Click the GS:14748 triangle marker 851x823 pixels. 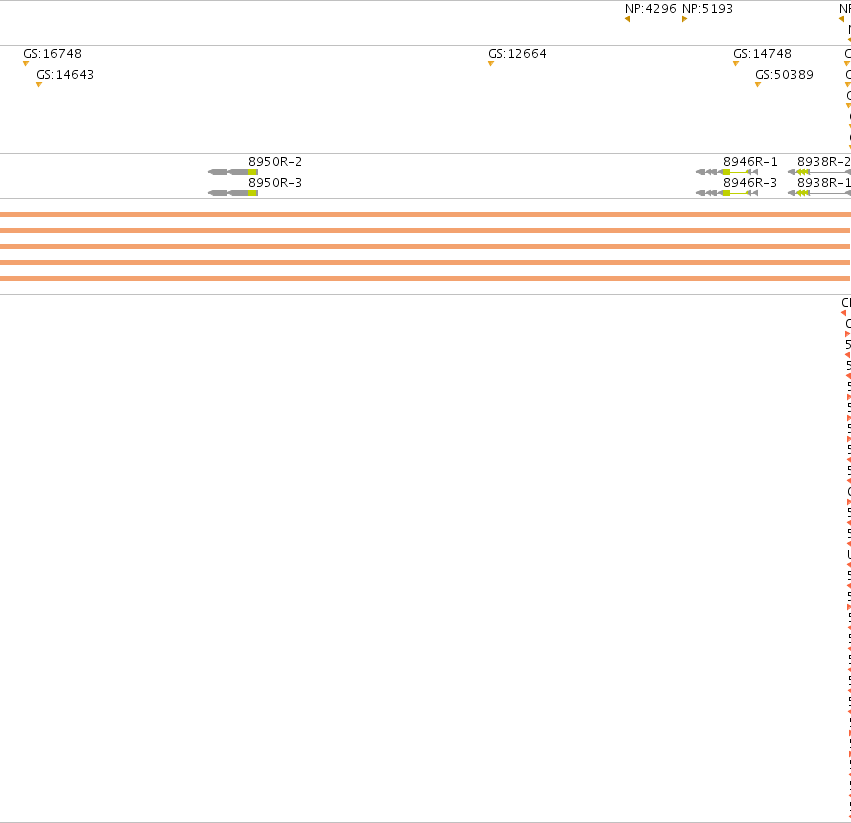coord(736,64)
